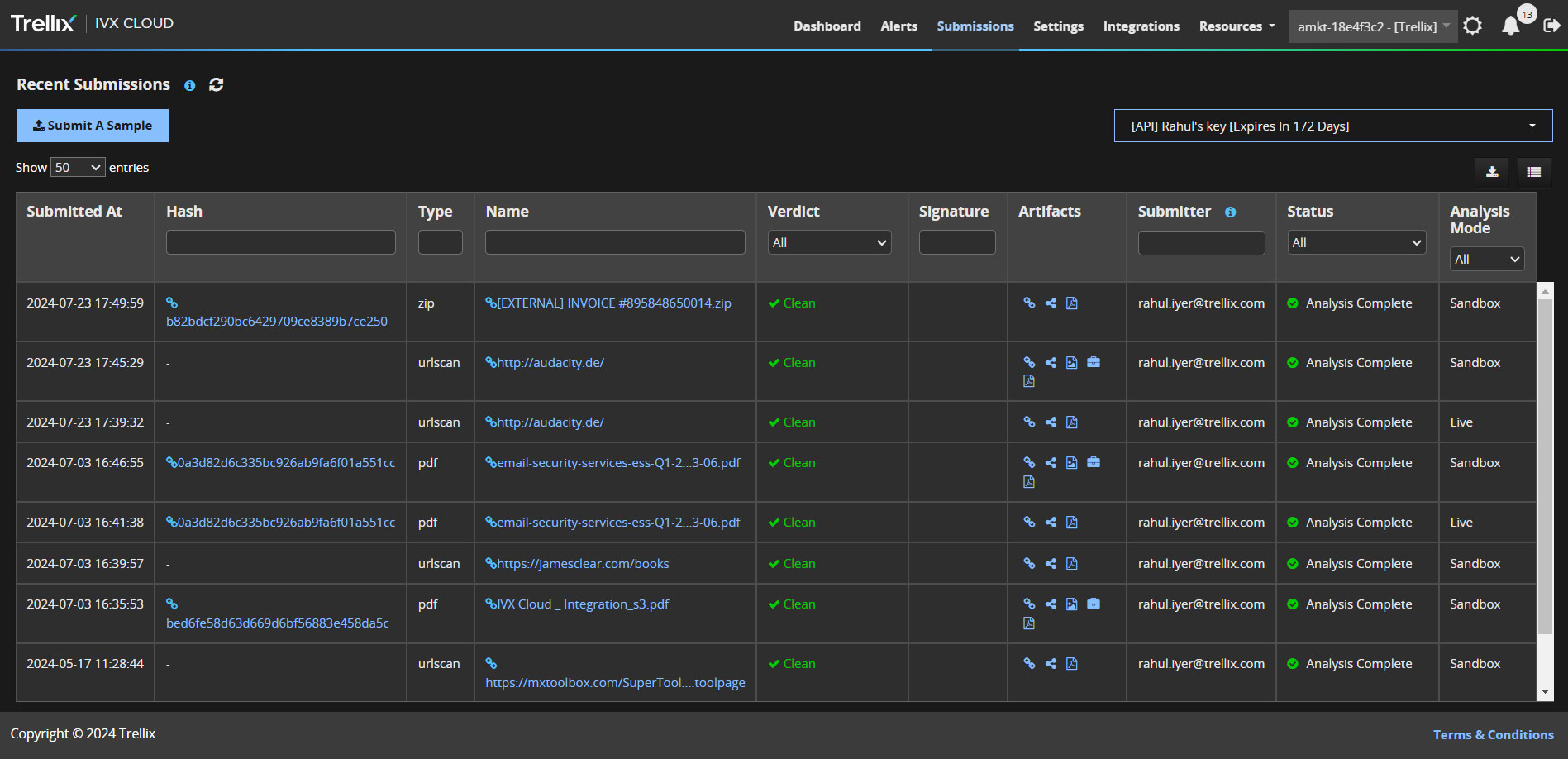
Task: Click timestamp '2024-05-17 11:28:44'
Action: (x=85, y=664)
